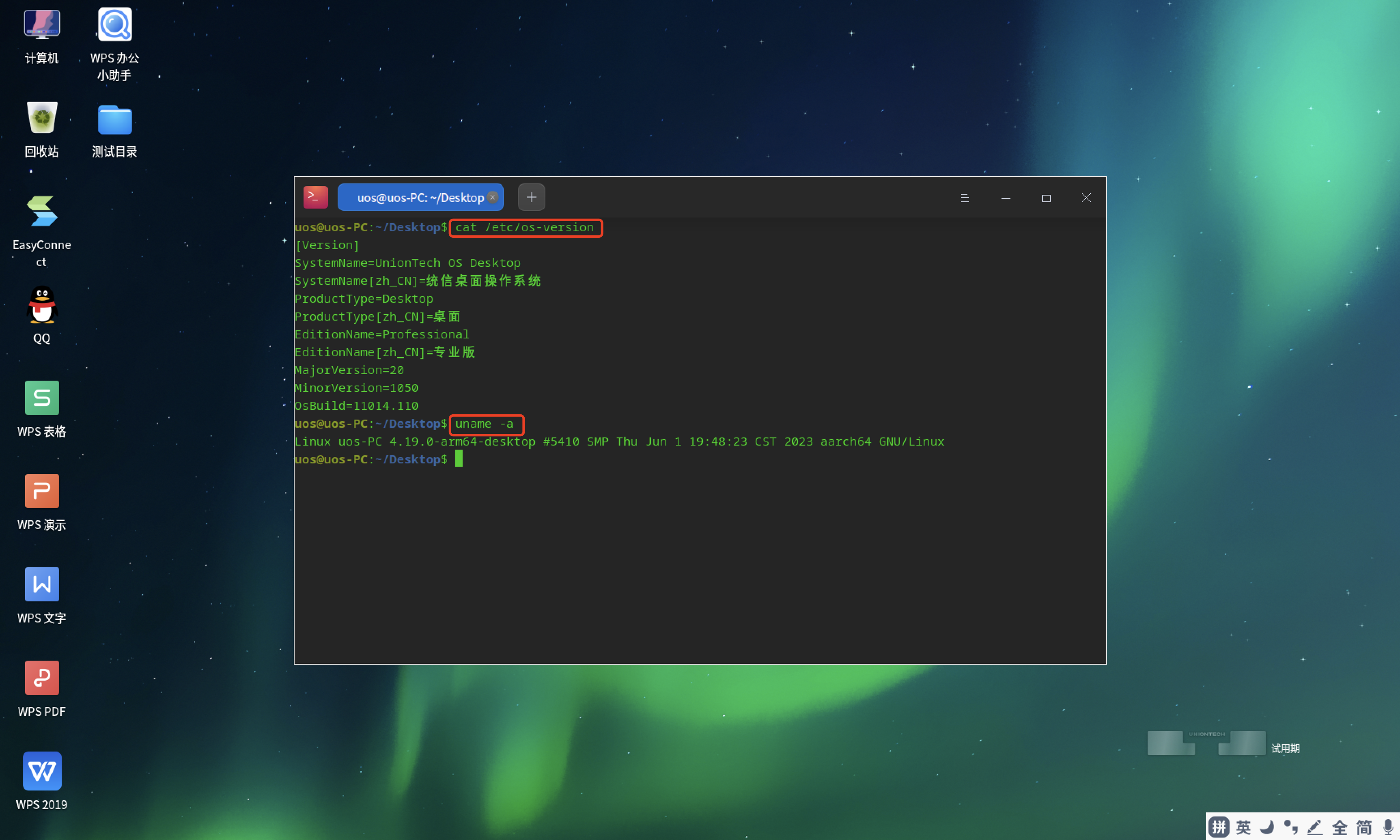This screenshot has height=840, width=1400.
Task: Open WPS 办公小助手 icon
Action: tap(115, 25)
